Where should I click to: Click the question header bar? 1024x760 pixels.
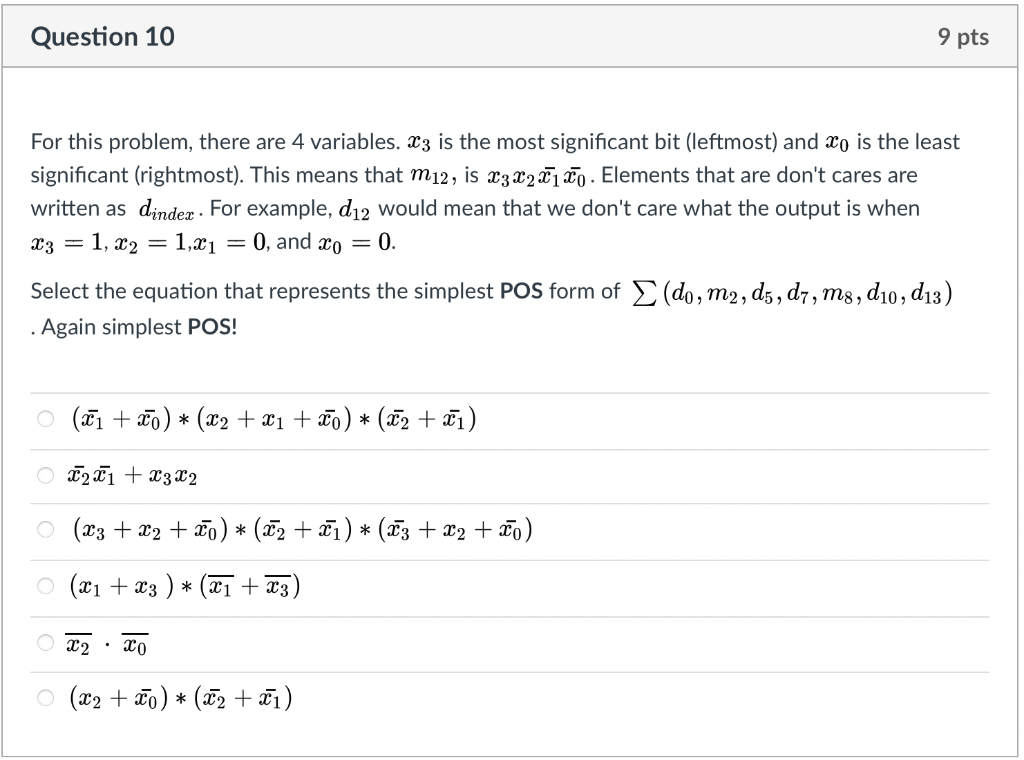(512, 36)
